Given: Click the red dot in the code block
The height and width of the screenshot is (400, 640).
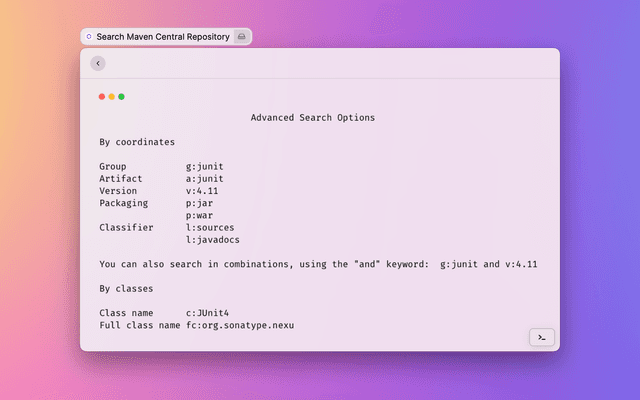Looking at the screenshot, I should click(x=102, y=97).
